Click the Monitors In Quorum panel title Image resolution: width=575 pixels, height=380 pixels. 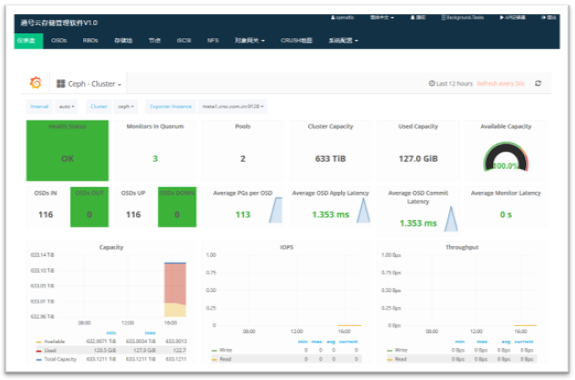155,126
